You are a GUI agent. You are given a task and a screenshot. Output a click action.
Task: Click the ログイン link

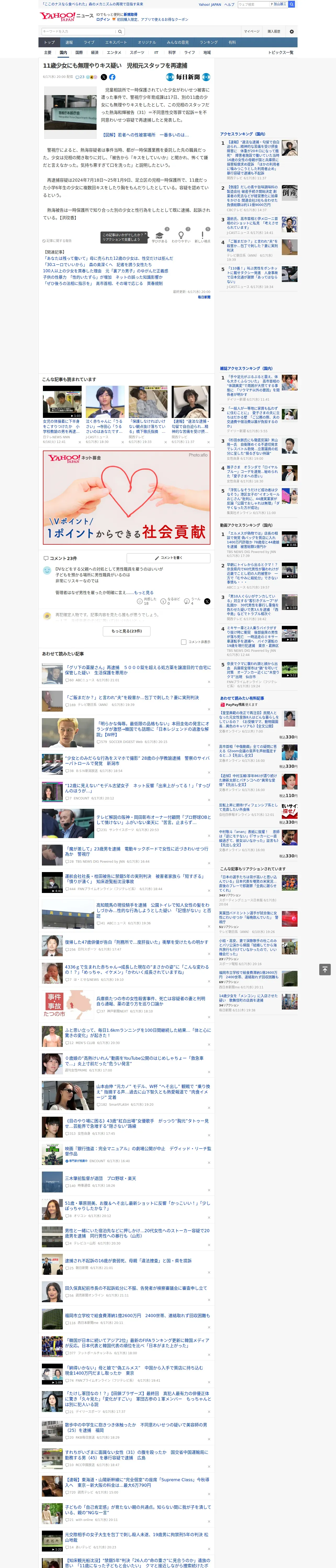[103, 20]
